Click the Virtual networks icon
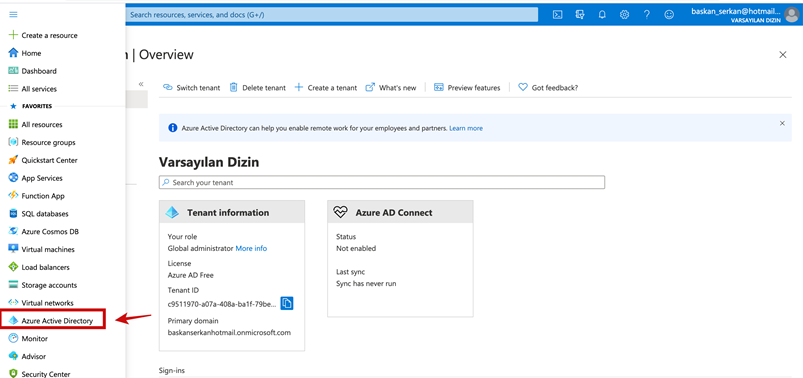 pos(13,303)
